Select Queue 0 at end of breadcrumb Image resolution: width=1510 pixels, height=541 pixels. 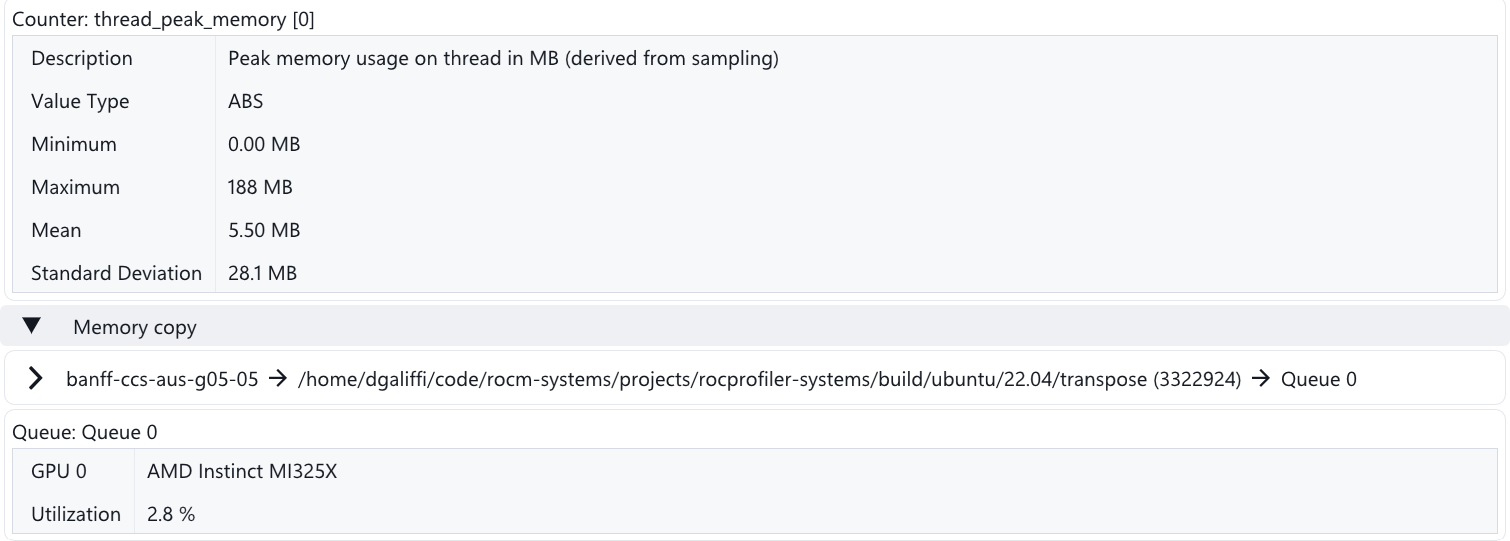(x=1319, y=379)
